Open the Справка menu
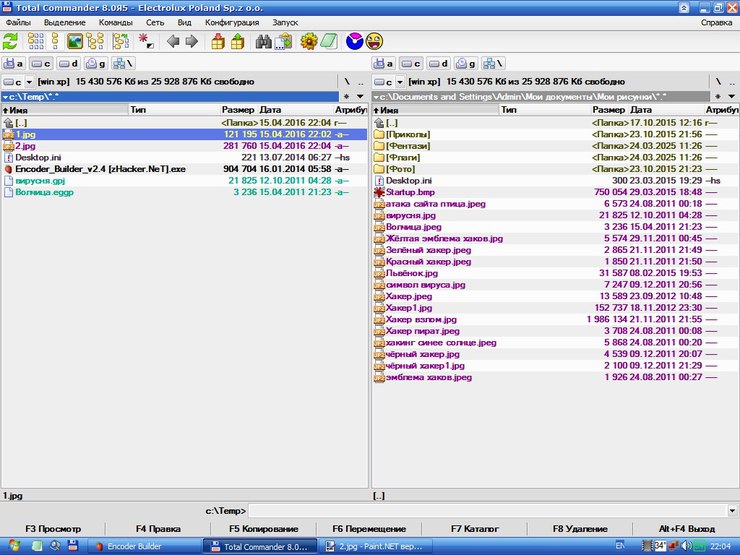The width and height of the screenshot is (740, 555). [x=716, y=22]
